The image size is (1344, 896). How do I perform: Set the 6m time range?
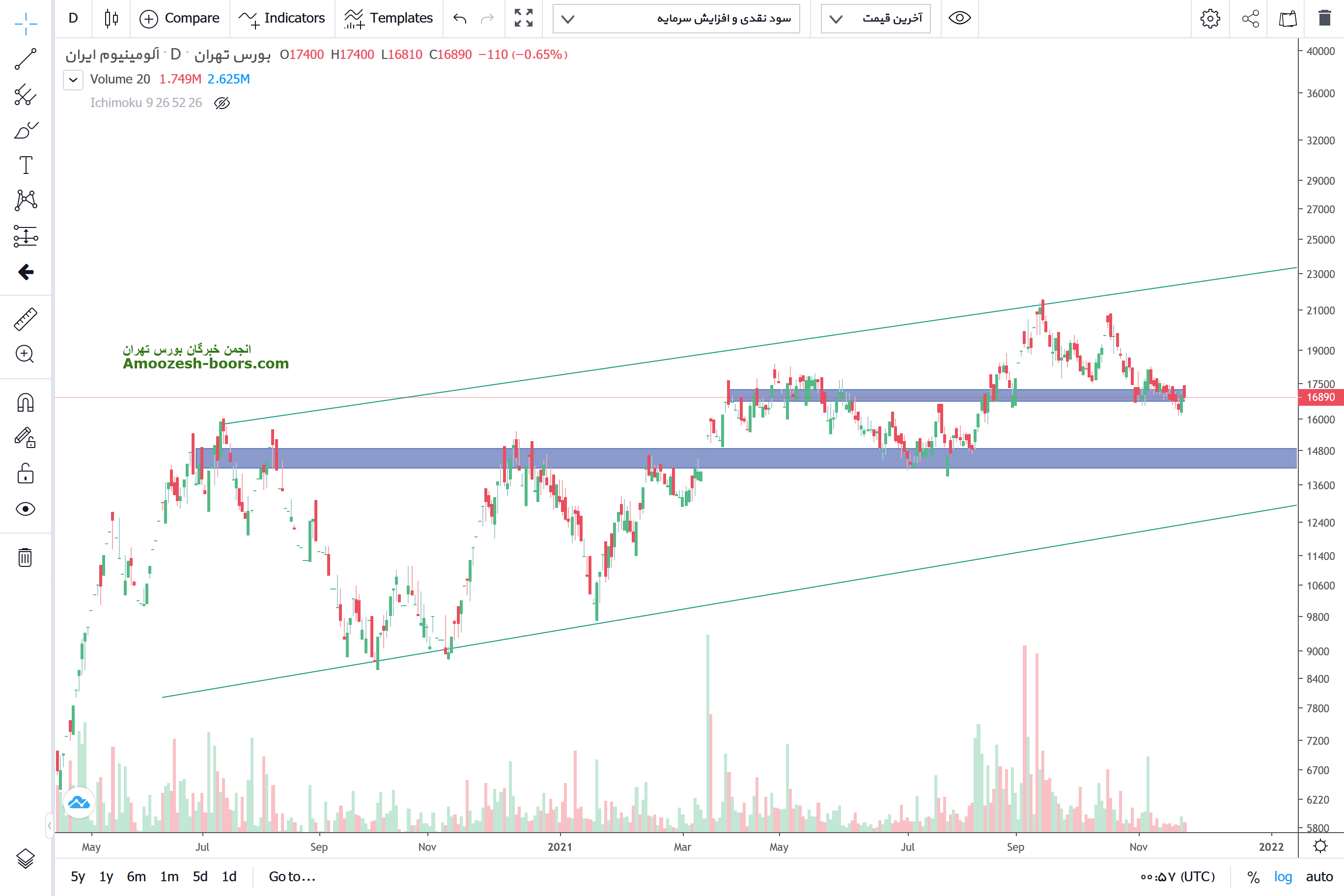tap(136, 876)
